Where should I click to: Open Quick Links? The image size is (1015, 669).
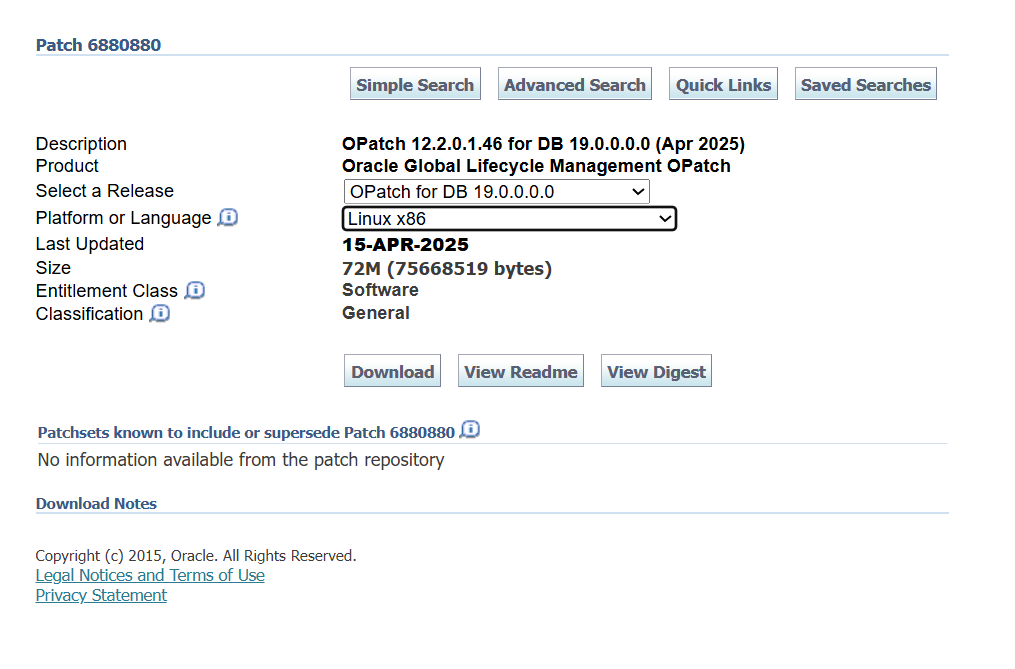(723, 84)
